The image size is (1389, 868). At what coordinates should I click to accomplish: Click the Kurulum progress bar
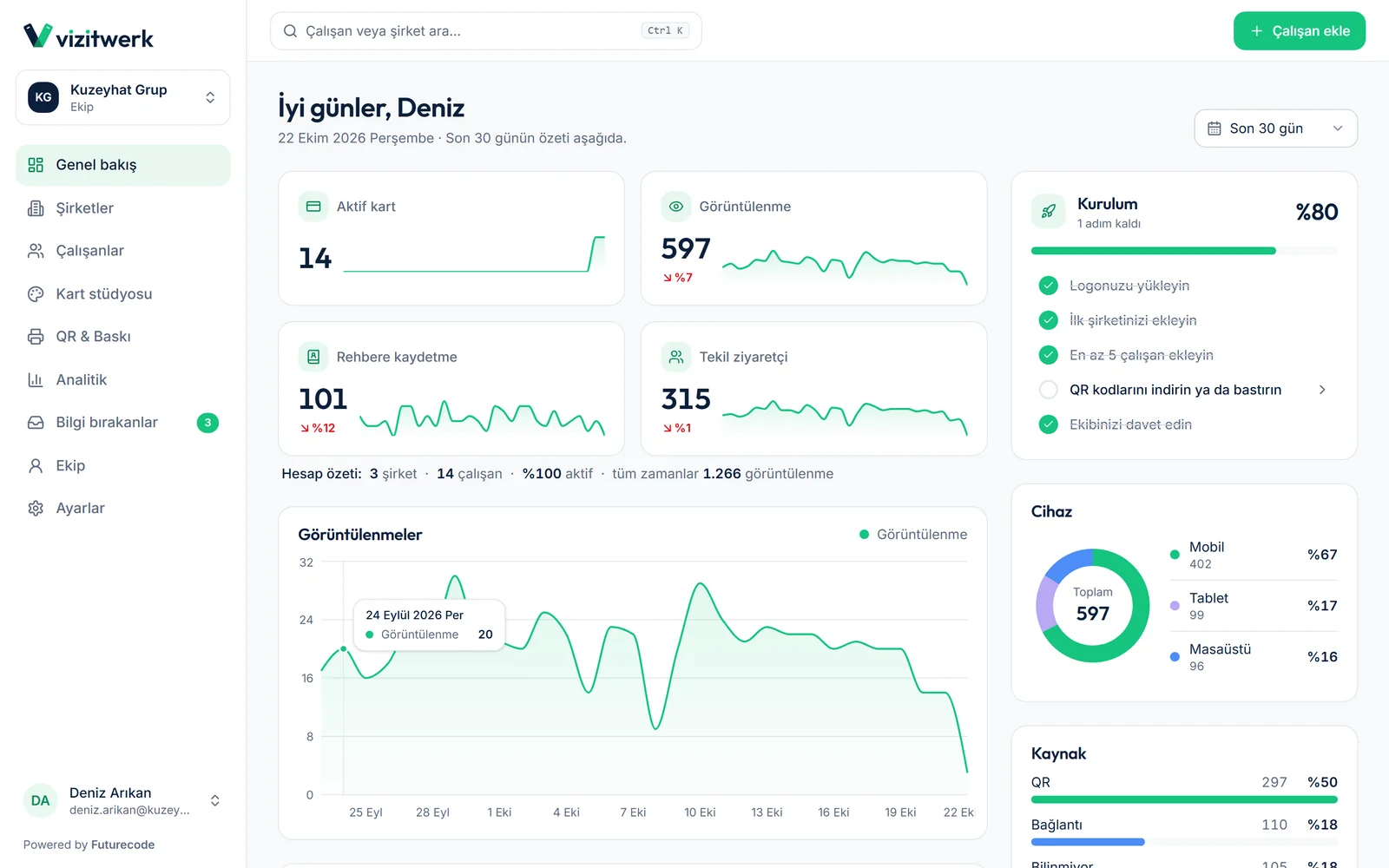(x=1184, y=251)
